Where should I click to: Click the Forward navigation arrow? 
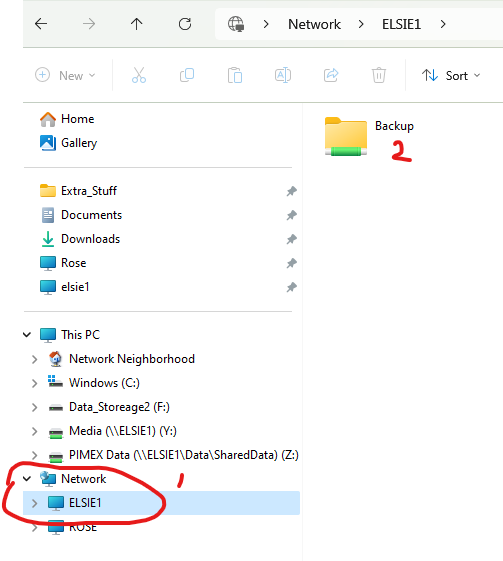[89, 24]
